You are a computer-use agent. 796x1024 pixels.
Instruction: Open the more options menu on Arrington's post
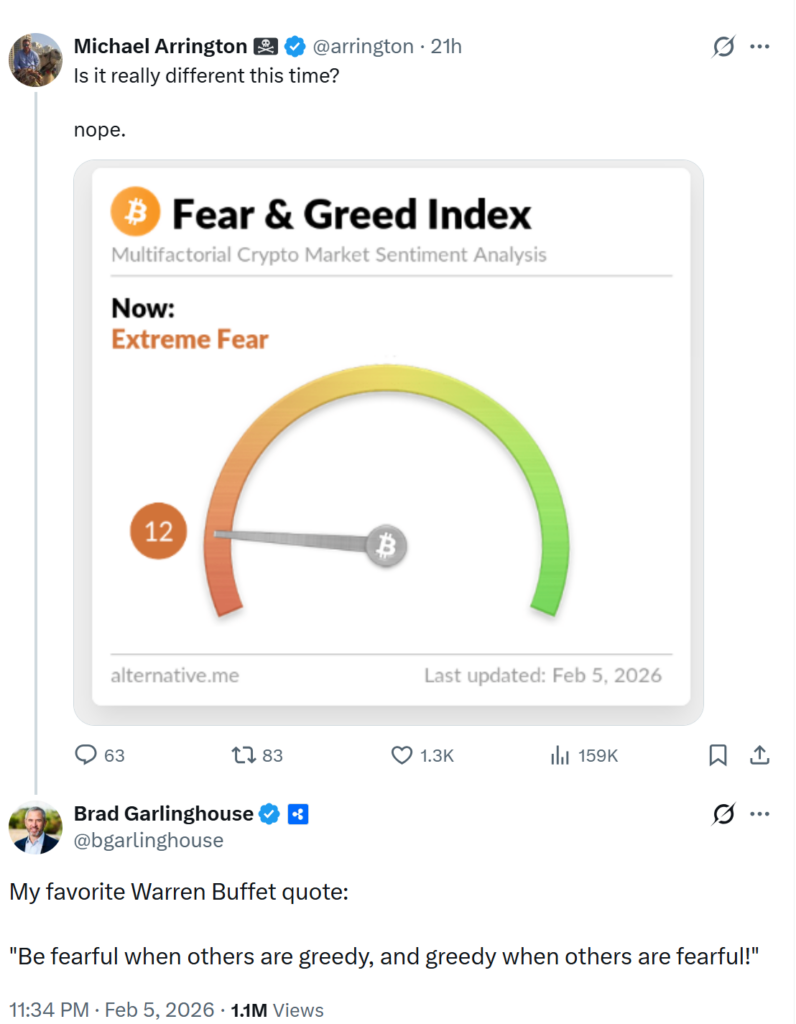click(760, 46)
